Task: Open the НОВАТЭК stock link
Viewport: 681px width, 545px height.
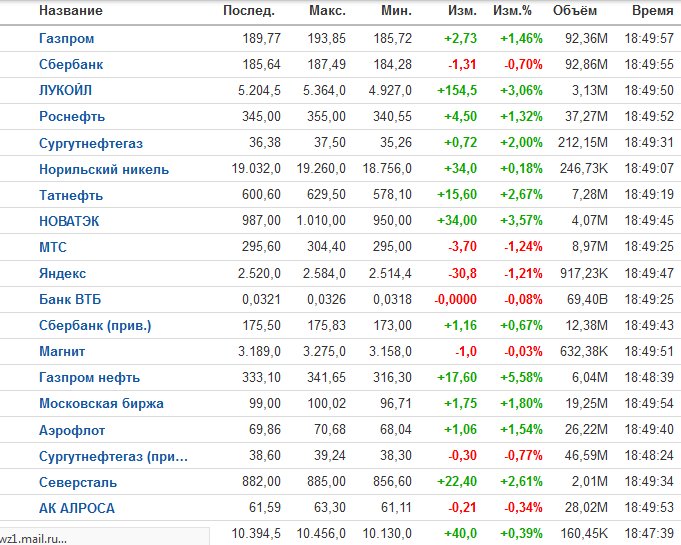Action: pos(69,221)
